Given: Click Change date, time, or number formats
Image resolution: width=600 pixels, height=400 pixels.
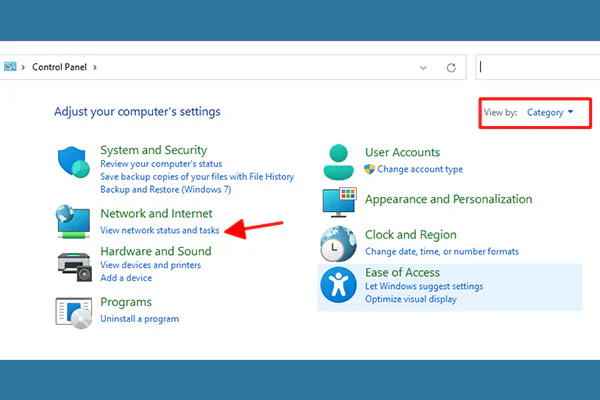Looking at the screenshot, I should coord(442,251).
